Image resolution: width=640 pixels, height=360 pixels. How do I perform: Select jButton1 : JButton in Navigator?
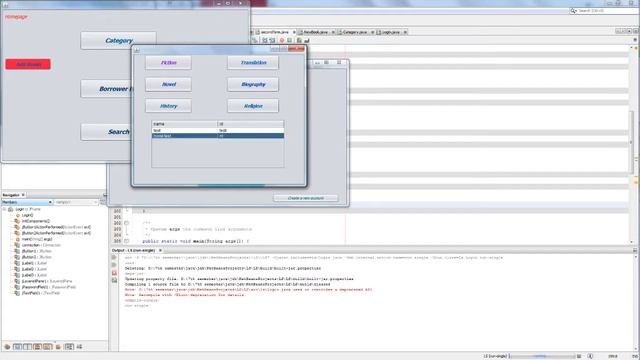[36, 251]
